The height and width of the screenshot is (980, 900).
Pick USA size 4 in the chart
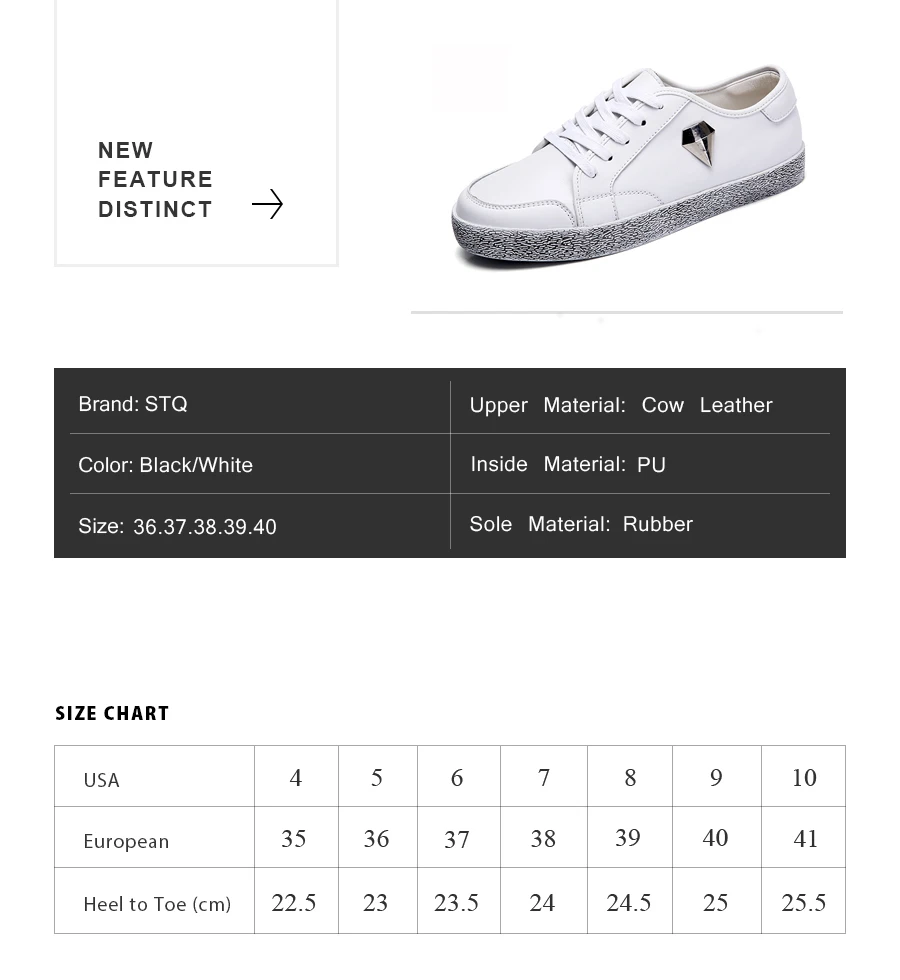296,778
